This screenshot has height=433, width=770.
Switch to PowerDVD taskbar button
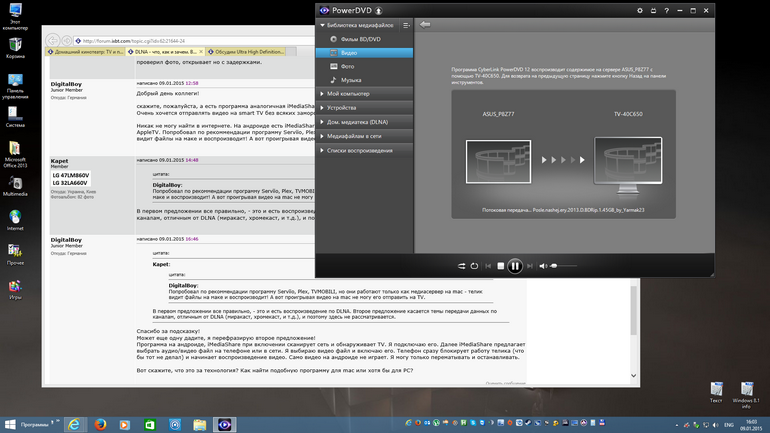click(224, 425)
